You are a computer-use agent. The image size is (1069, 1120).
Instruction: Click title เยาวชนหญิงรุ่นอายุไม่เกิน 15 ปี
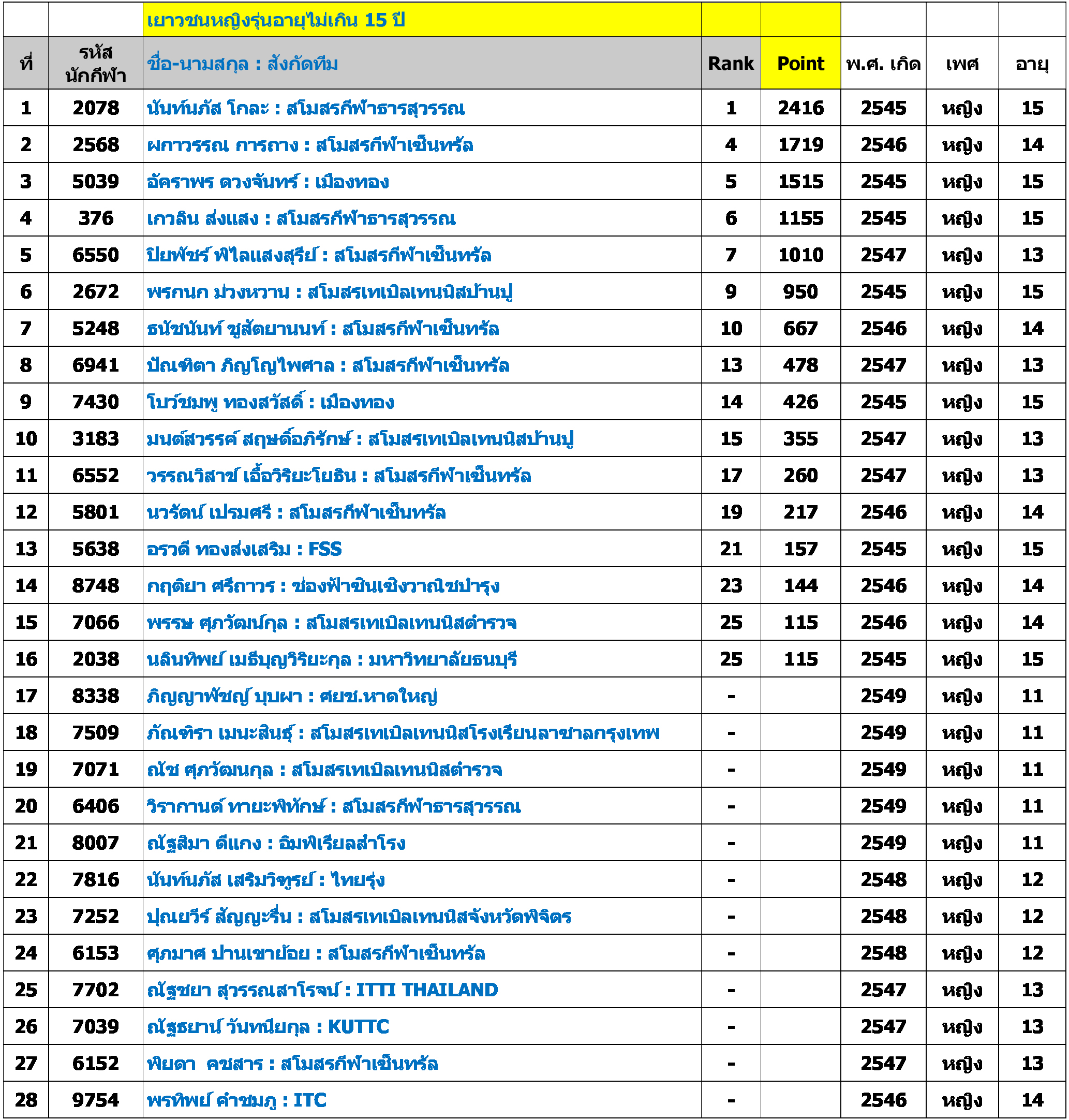click(x=276, y=20)
